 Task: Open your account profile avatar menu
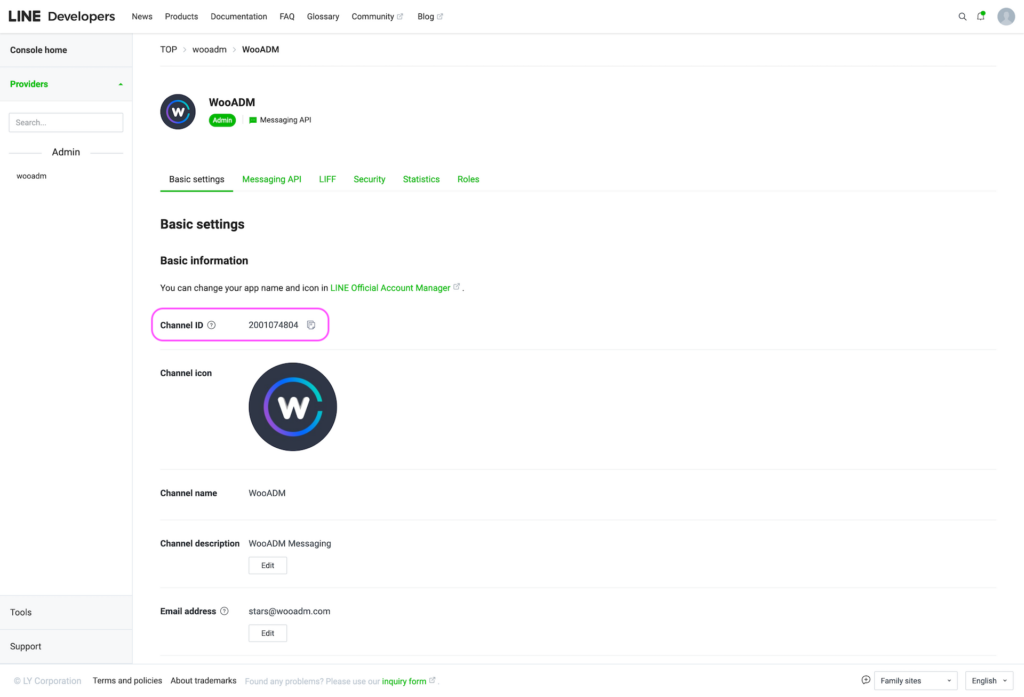(1005, 16)
